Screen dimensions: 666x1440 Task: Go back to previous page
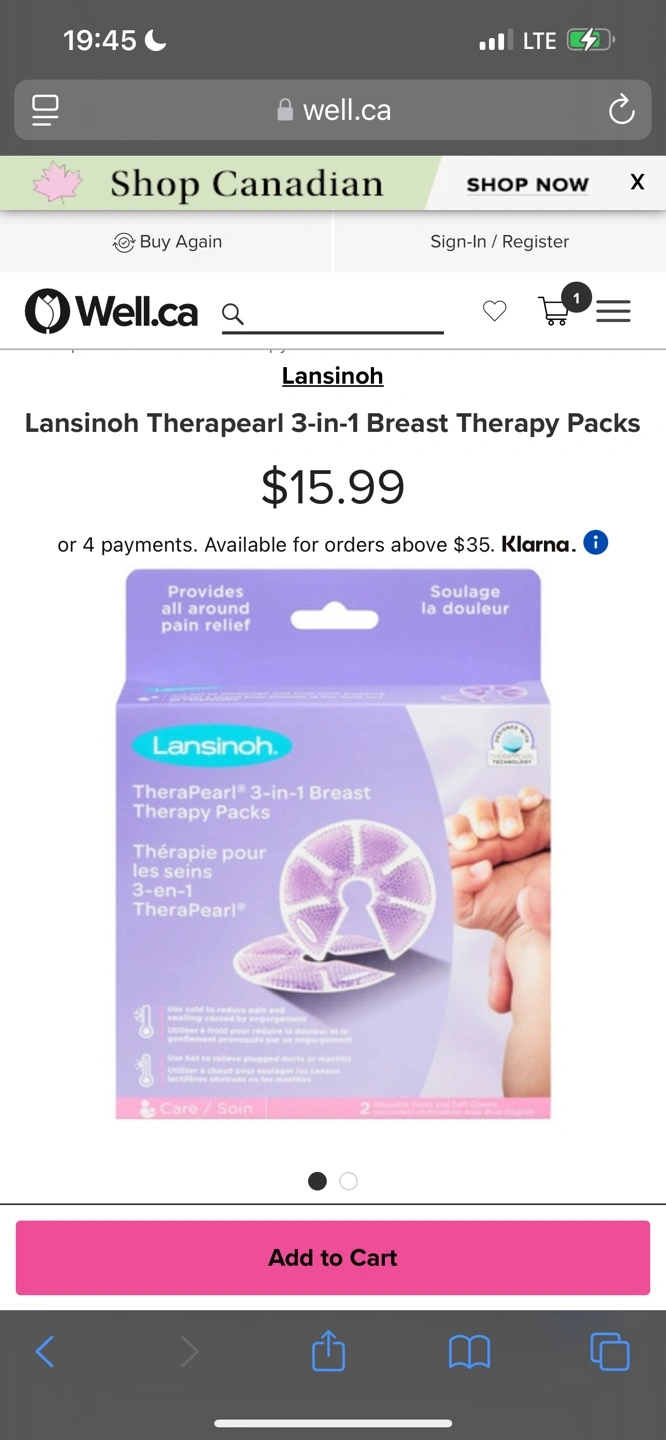pos(45,1352)
